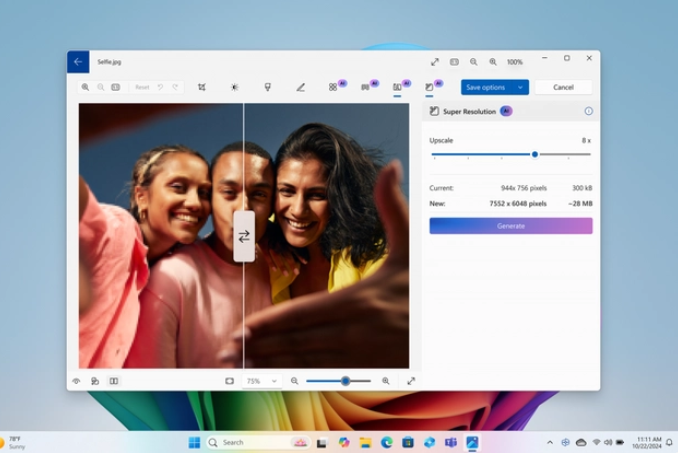Open File Explorer from the taskbar
Viewport: 678px width, 453px height.
coord(365,443)
